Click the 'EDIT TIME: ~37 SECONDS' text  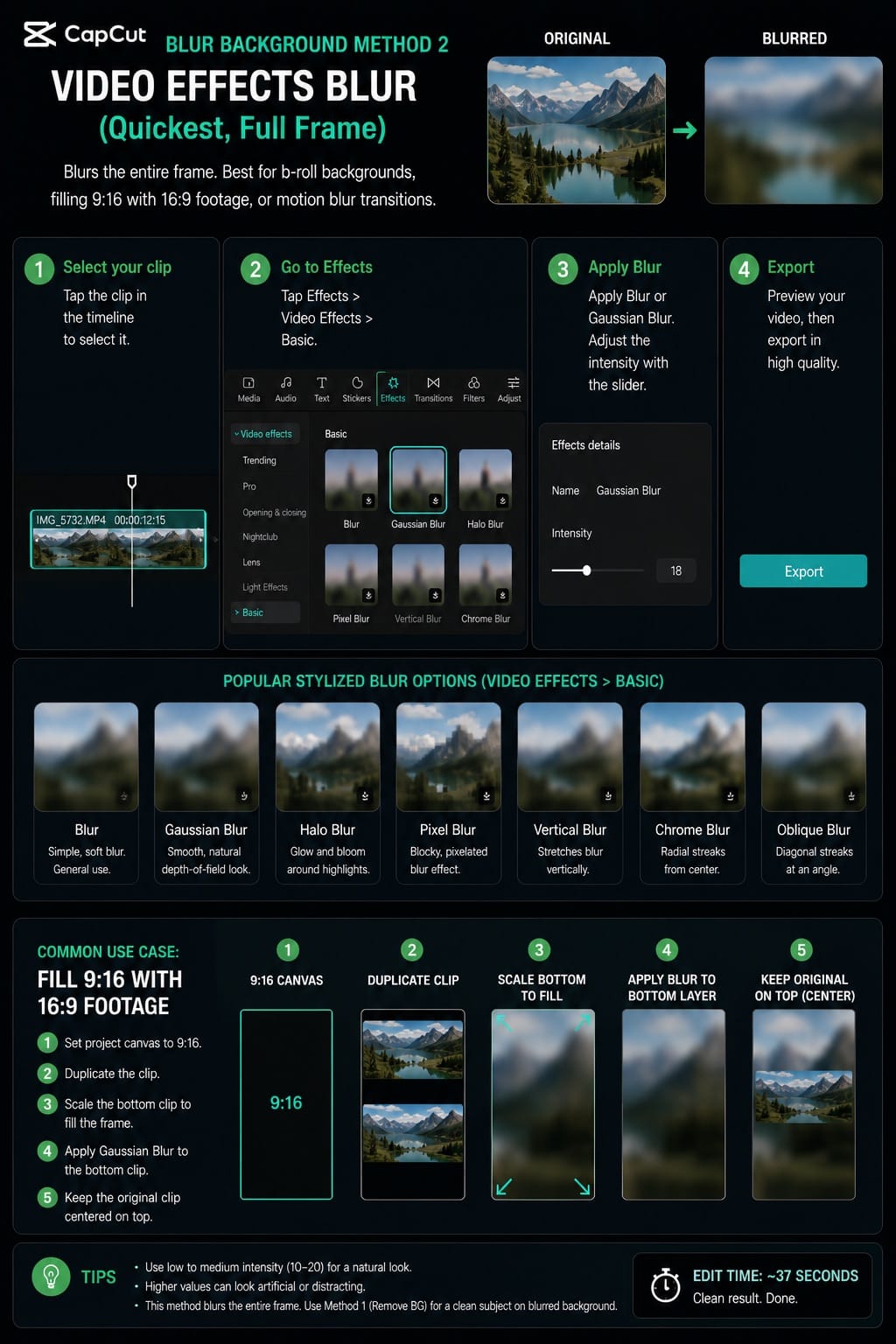775,1276
